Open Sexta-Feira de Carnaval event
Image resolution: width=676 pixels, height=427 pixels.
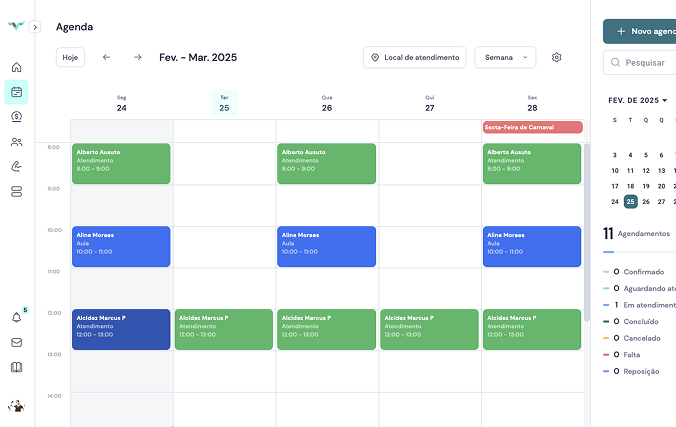532,127
